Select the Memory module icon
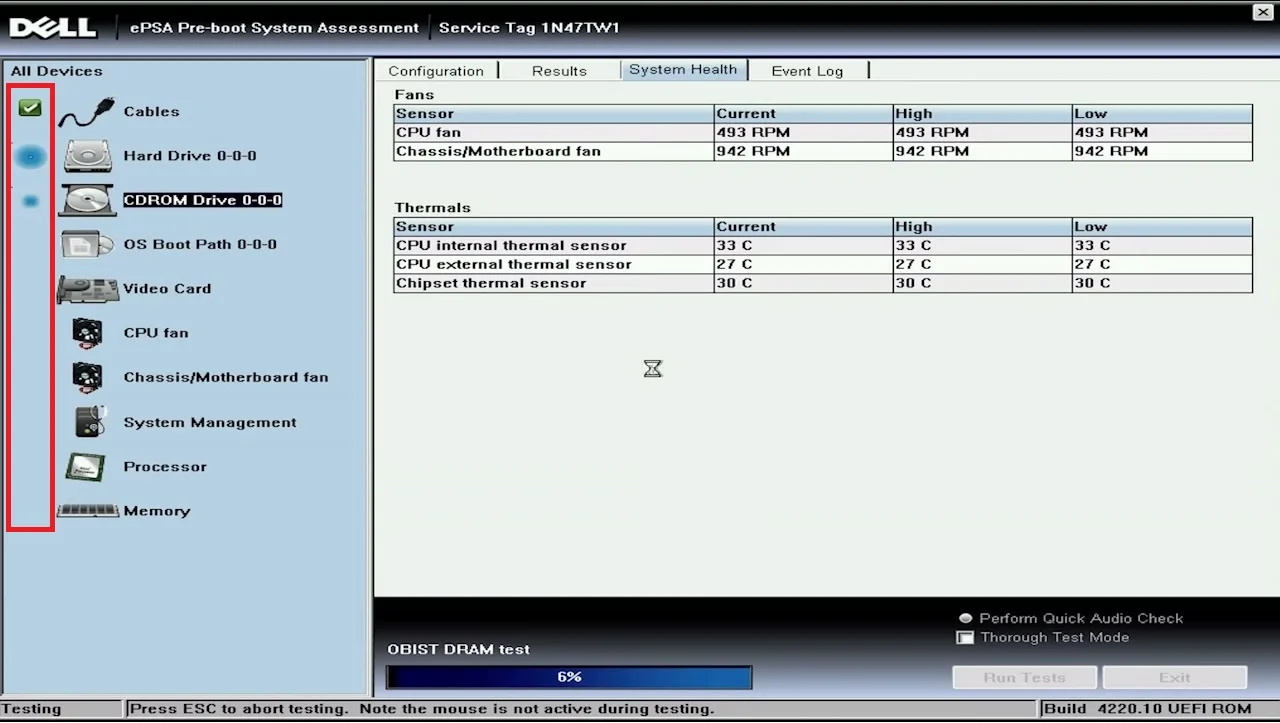Screen dimensions: 1280x723 coord(88,511)
